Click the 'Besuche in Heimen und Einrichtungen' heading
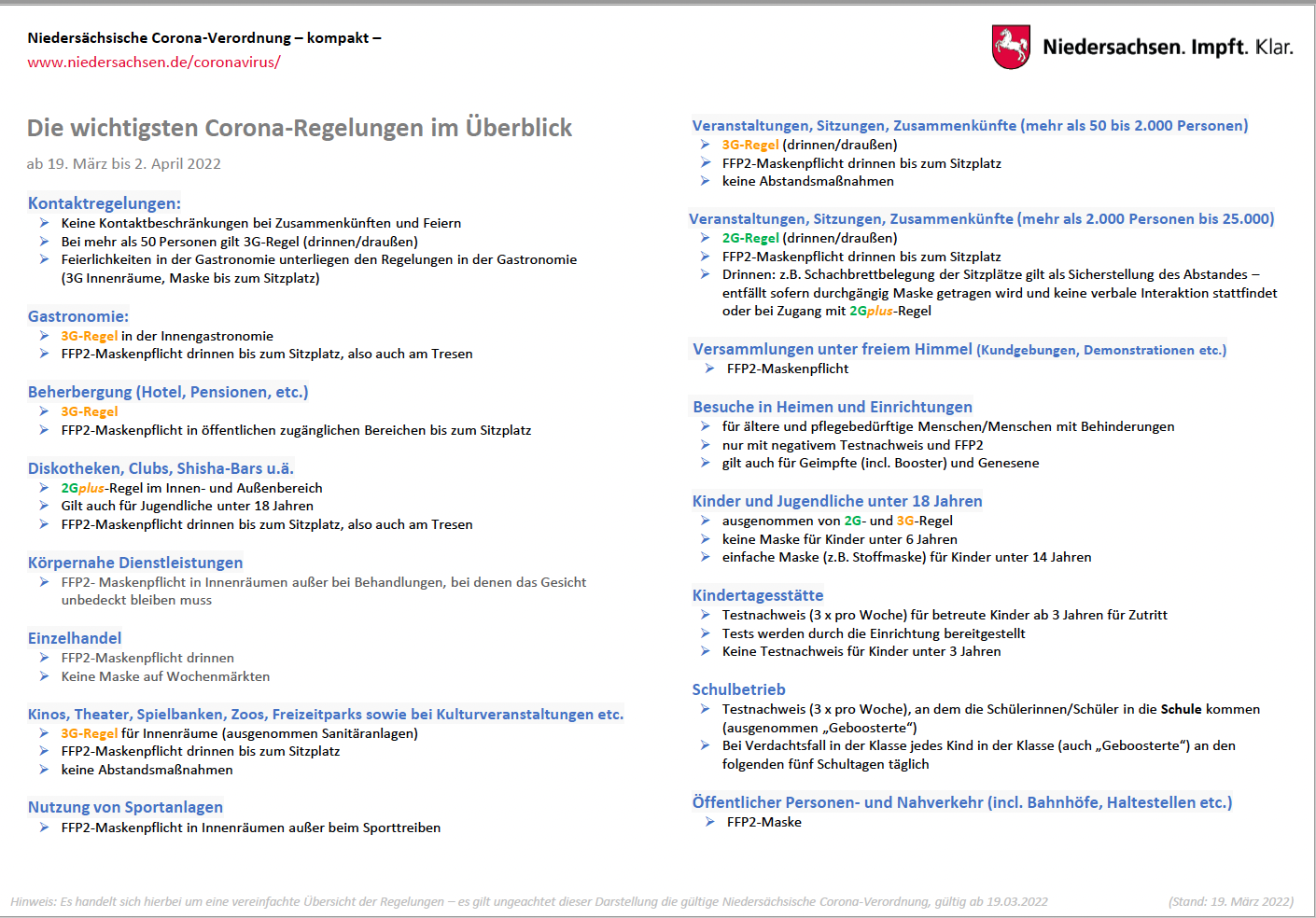1316x918 pixels. coord(833,407)
